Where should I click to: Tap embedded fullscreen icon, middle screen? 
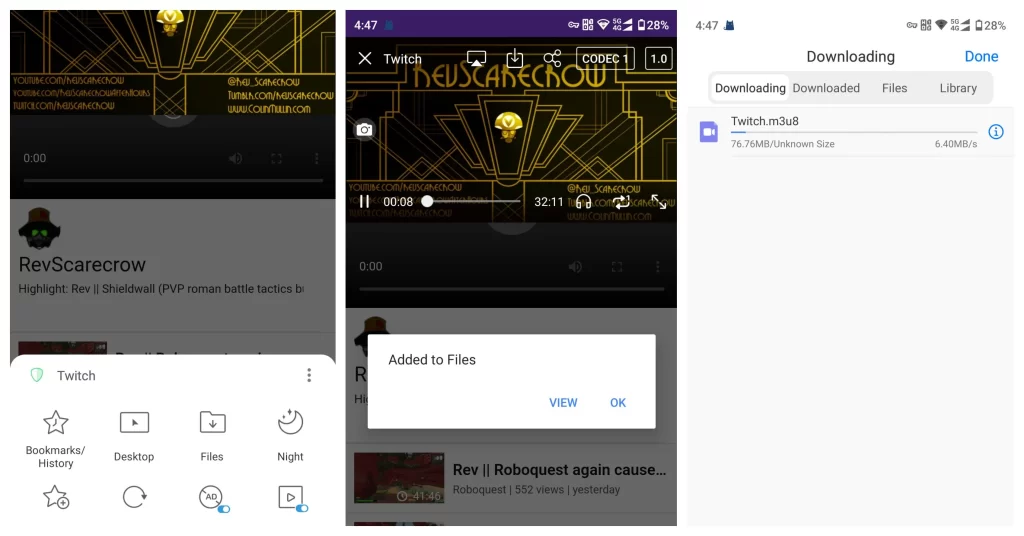(x=616, y=266)
